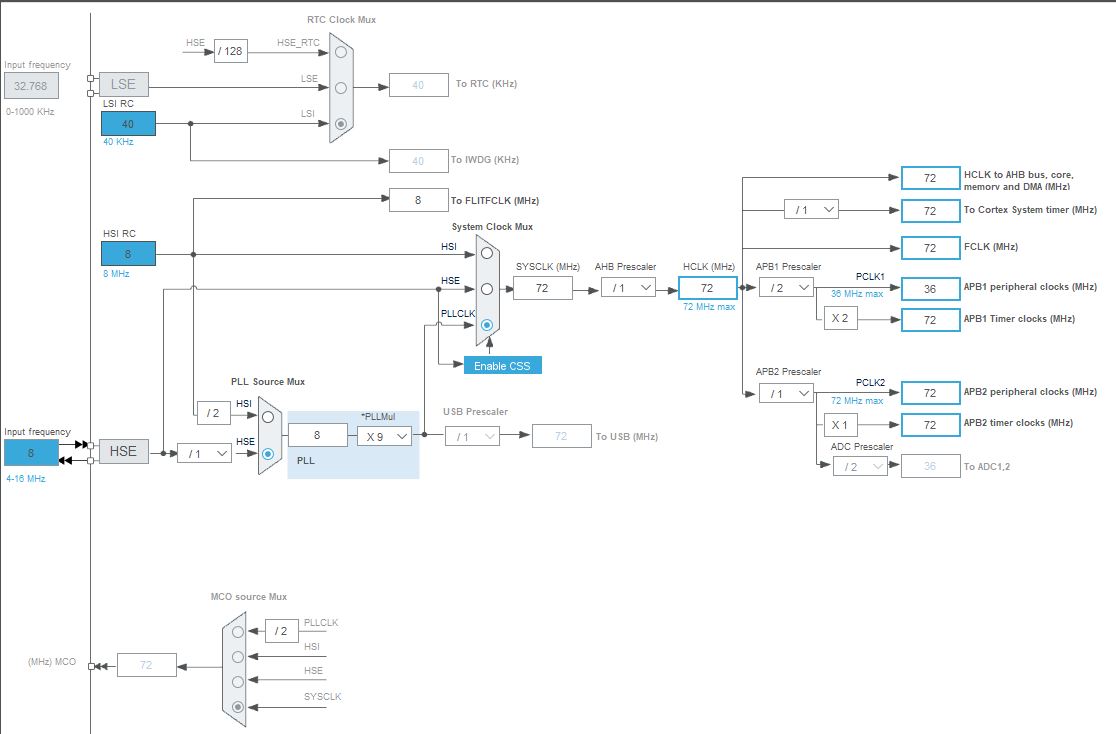
Task: Click the To IWDG (KHz) value box
Action: point(418,161)
